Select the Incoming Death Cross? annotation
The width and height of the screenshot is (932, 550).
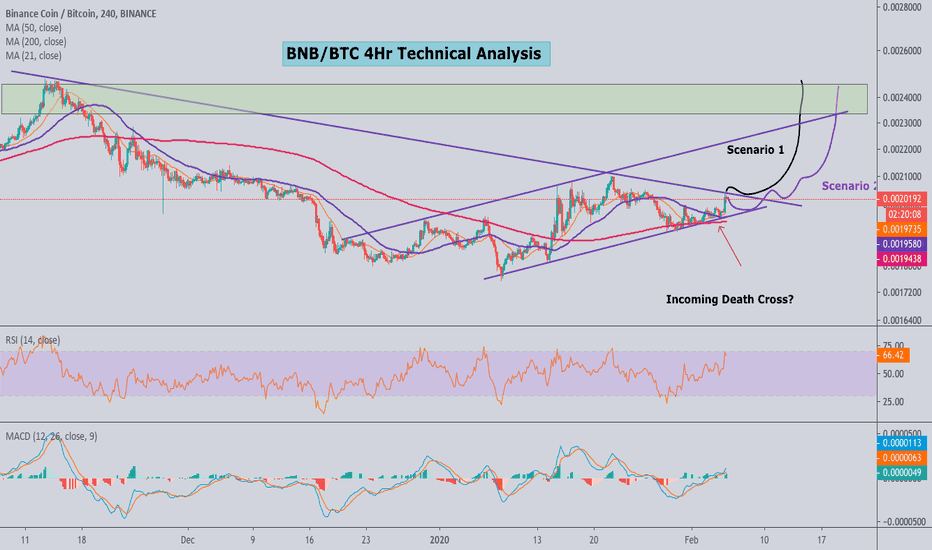point(729,299)
